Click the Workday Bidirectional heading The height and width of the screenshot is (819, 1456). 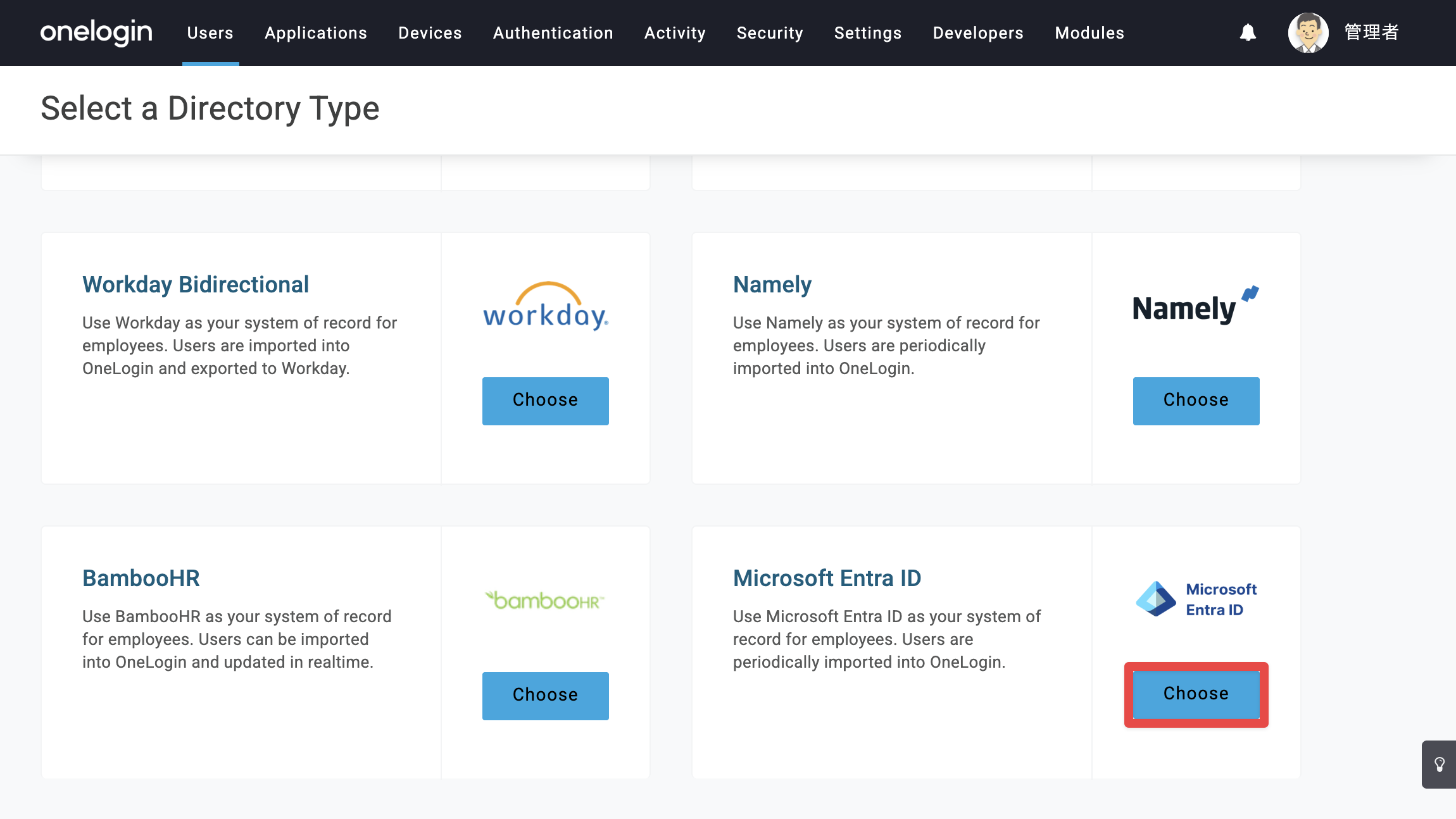(x=196, y=285)
